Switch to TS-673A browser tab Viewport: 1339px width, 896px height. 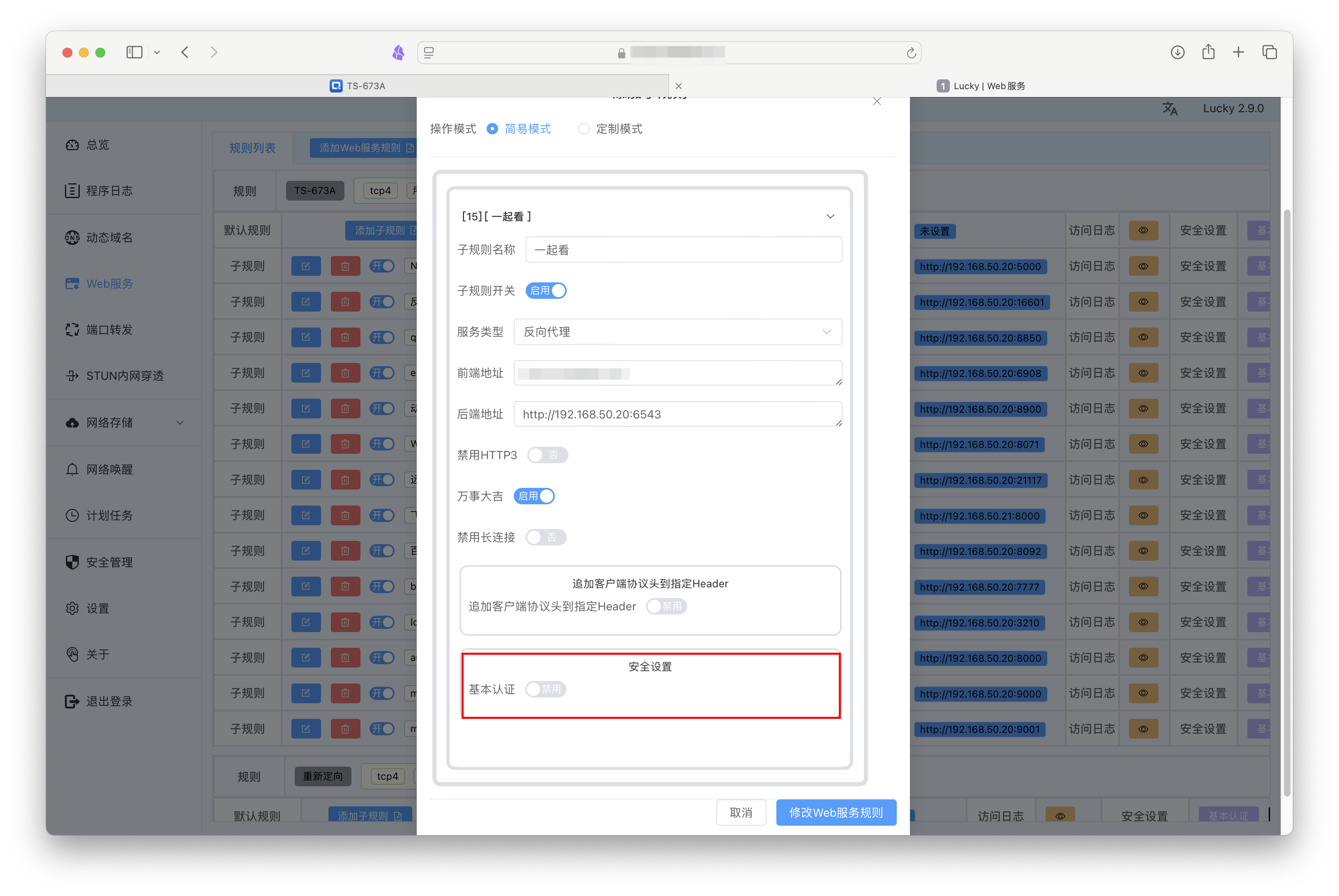pos(358,86)
